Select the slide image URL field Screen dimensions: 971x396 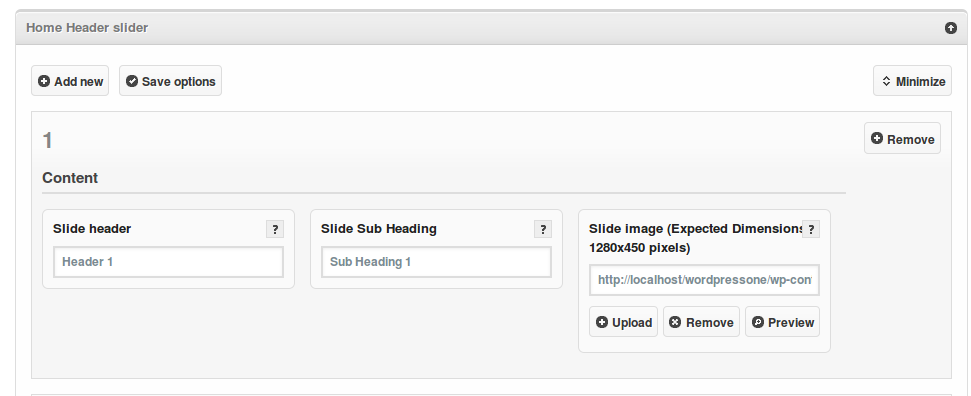point(704,280)
